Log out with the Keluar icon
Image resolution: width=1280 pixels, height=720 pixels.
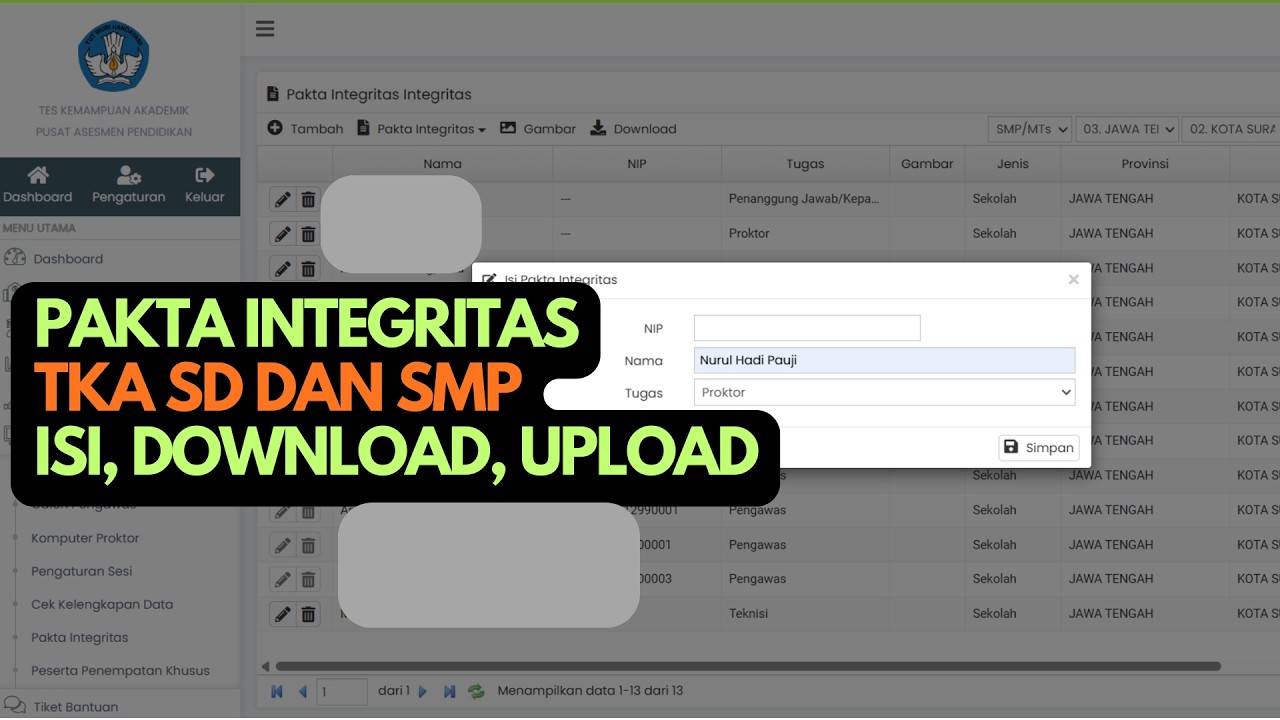pyautogui.click(x=204, y=186)
